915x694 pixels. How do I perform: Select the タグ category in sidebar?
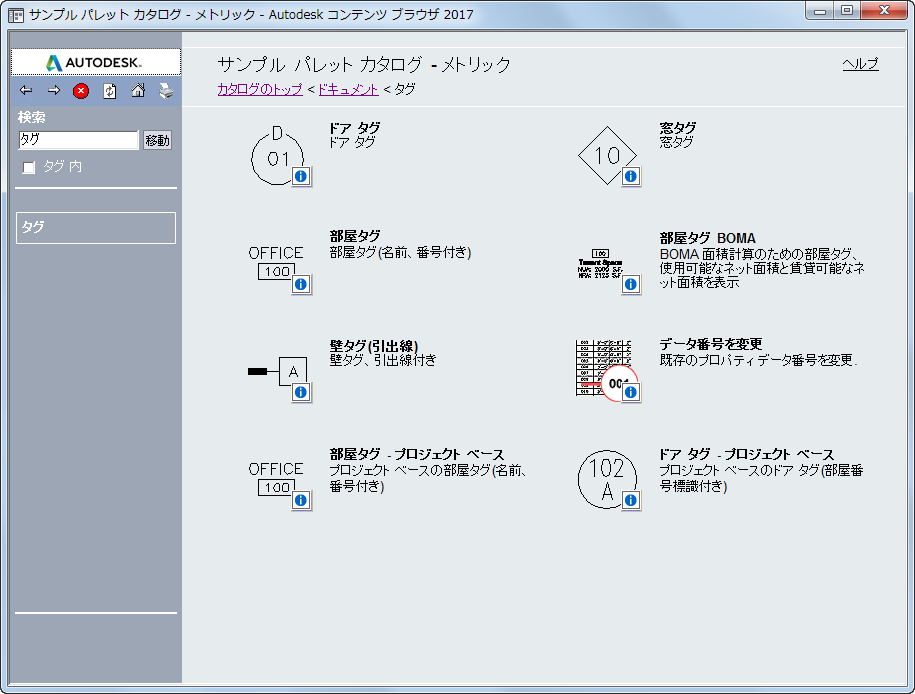tap(96, 228)
